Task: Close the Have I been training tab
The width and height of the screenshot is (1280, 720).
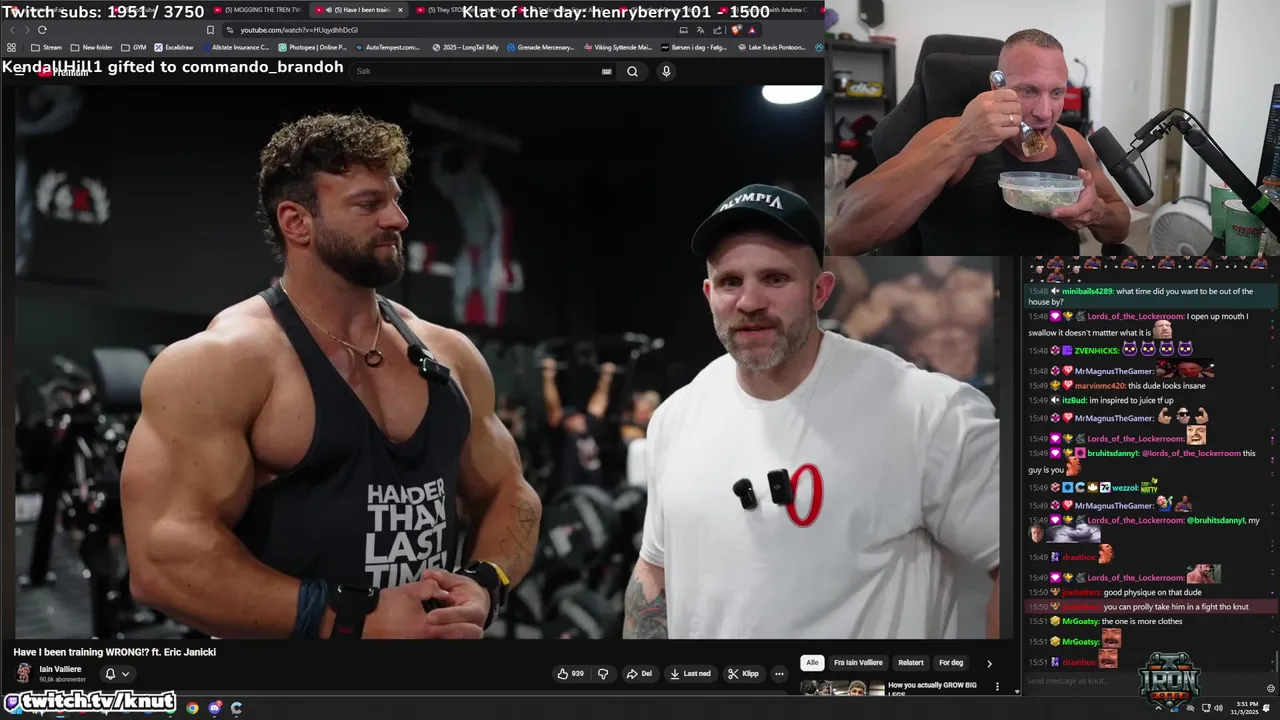Action: [401, 10]
